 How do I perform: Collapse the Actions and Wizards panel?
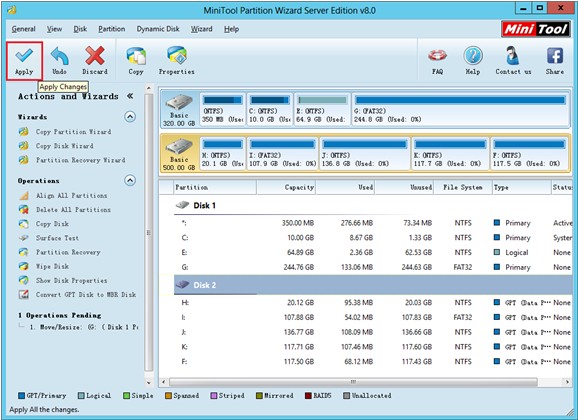[x=130, y=96]
